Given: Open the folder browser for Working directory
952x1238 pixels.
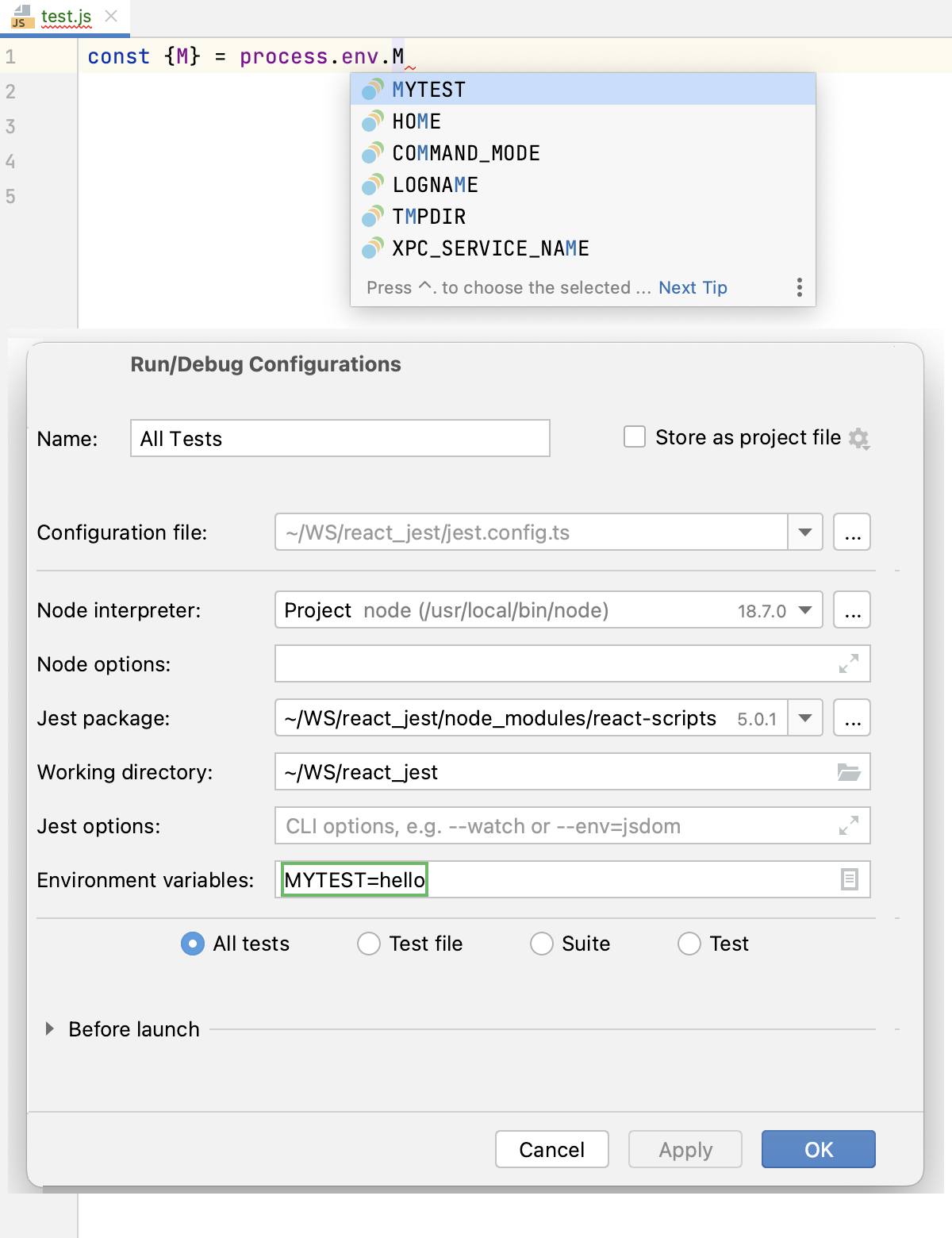Looking at the screenshot, I should click(x=849, y=771).
